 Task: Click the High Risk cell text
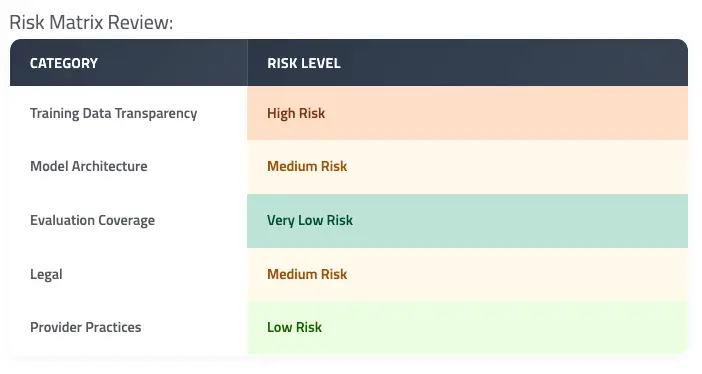click(x=296, y=113)
